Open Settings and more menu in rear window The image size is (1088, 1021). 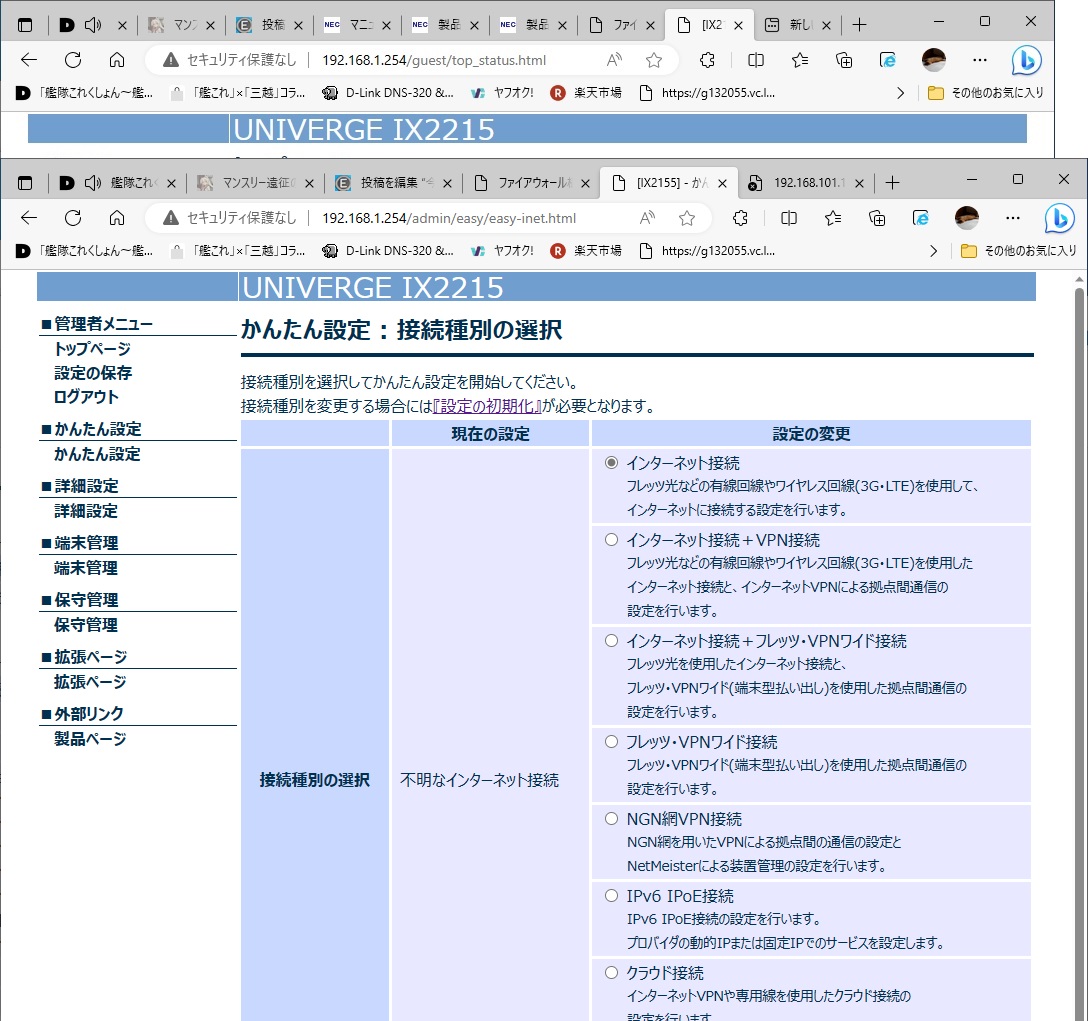click(x=980, y=60)
